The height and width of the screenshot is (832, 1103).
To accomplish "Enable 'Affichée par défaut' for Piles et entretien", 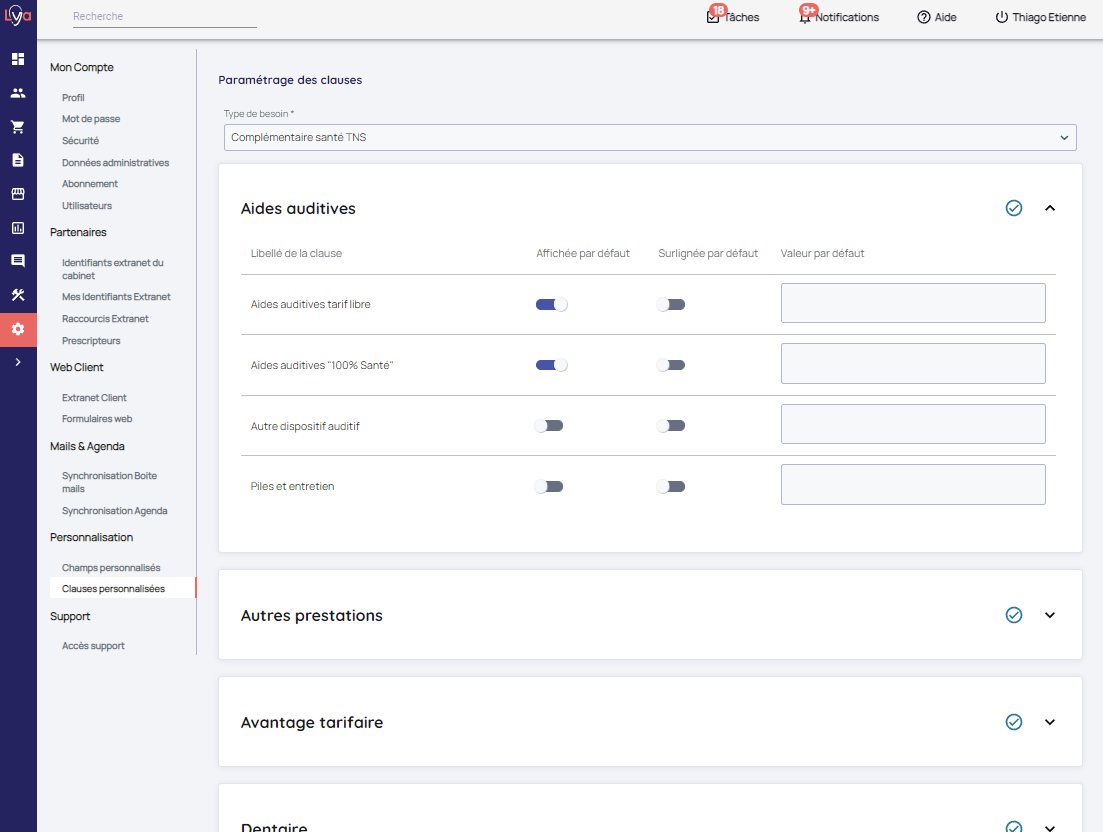I will (549, 487).
